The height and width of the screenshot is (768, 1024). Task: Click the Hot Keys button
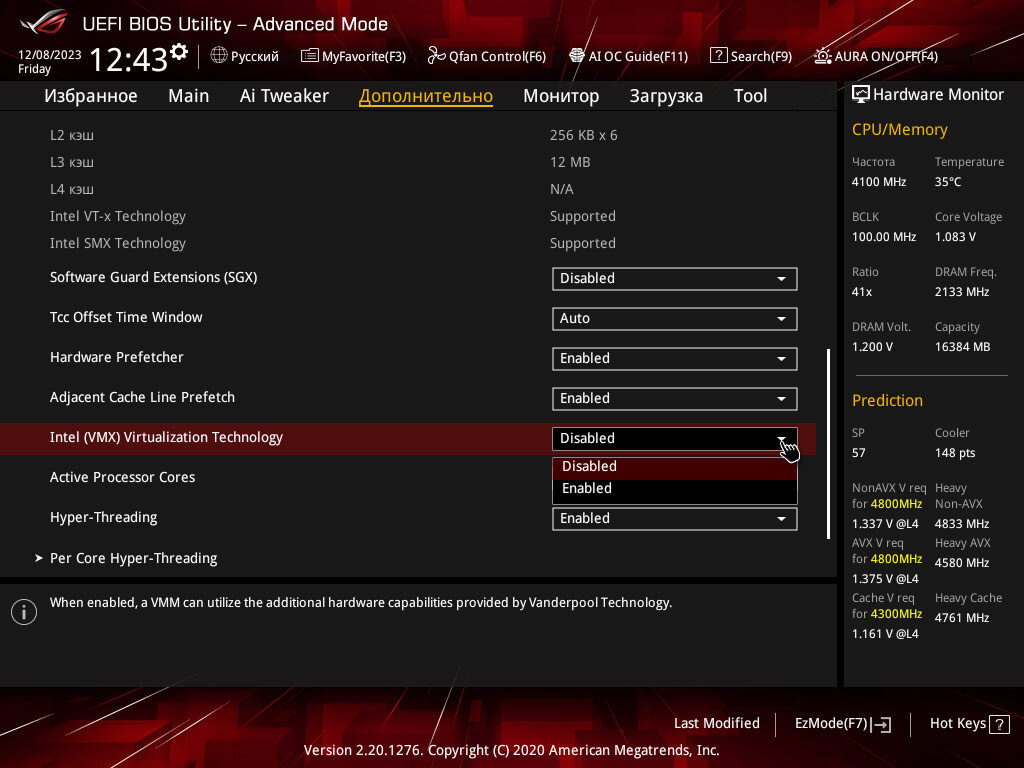point(969,724)
